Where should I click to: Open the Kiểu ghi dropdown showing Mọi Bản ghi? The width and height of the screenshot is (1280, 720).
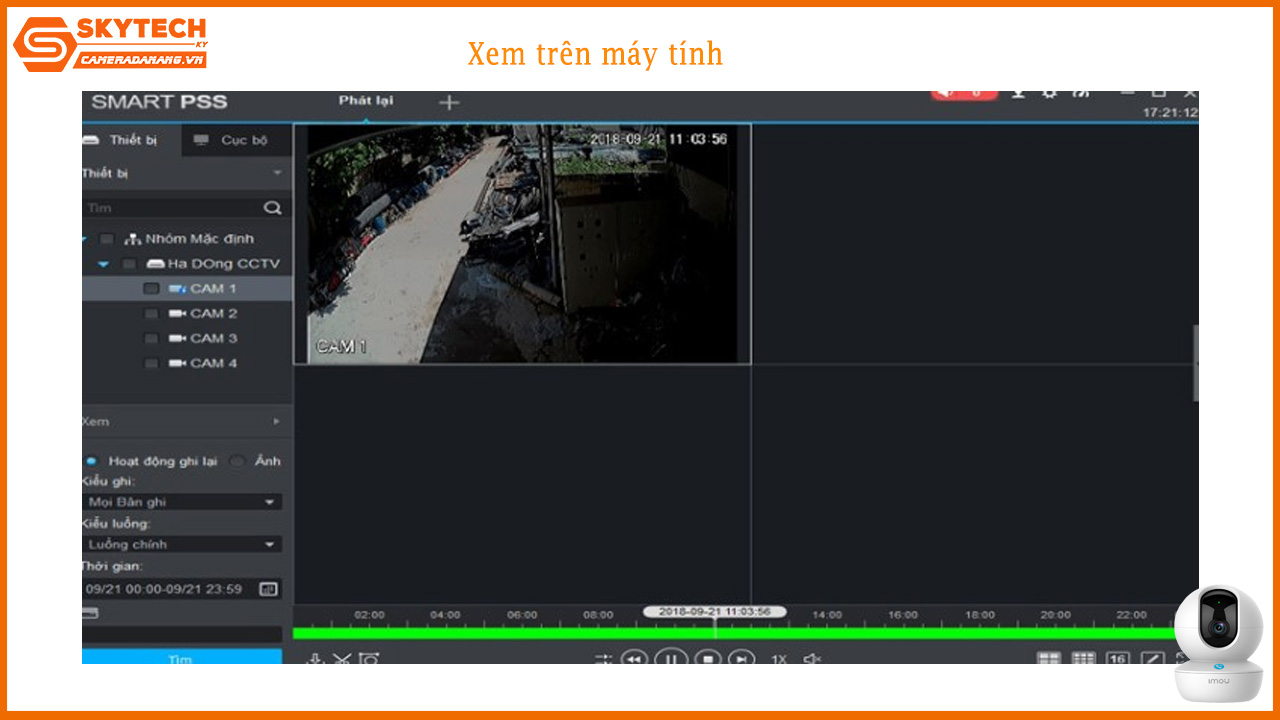(182, 501)
